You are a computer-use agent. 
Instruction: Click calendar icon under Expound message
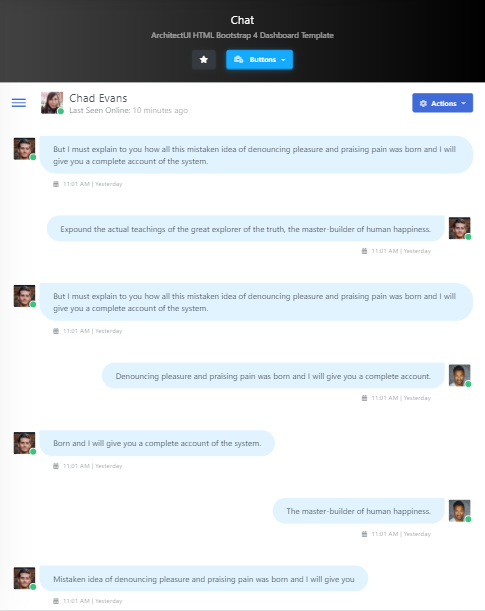click(364, 251)
